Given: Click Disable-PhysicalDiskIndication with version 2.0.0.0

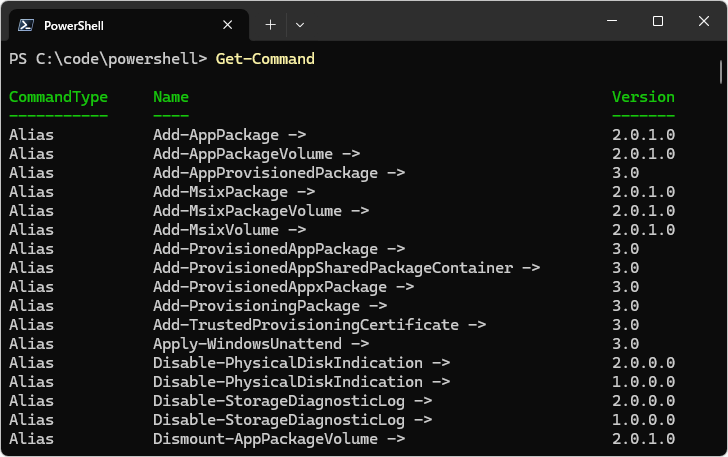Looking at the screenshot, I should pos(302,363).
